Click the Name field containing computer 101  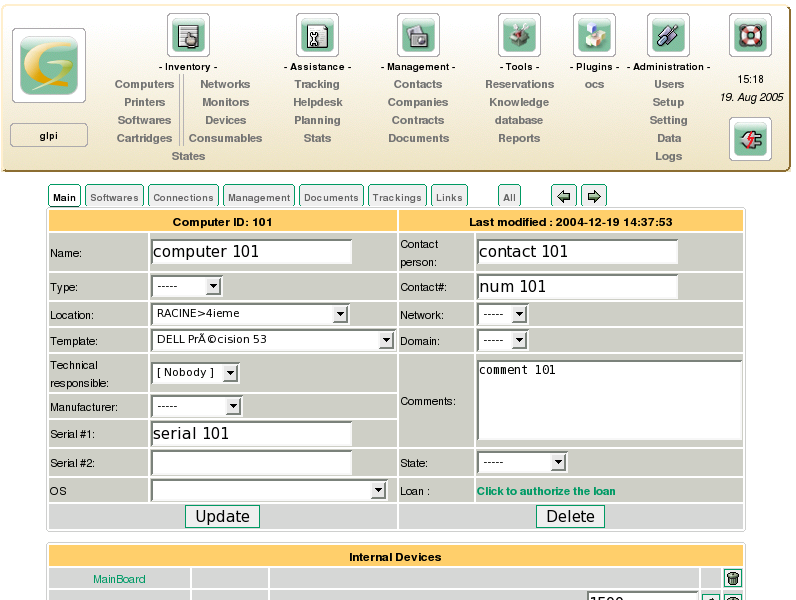point(251,252)
